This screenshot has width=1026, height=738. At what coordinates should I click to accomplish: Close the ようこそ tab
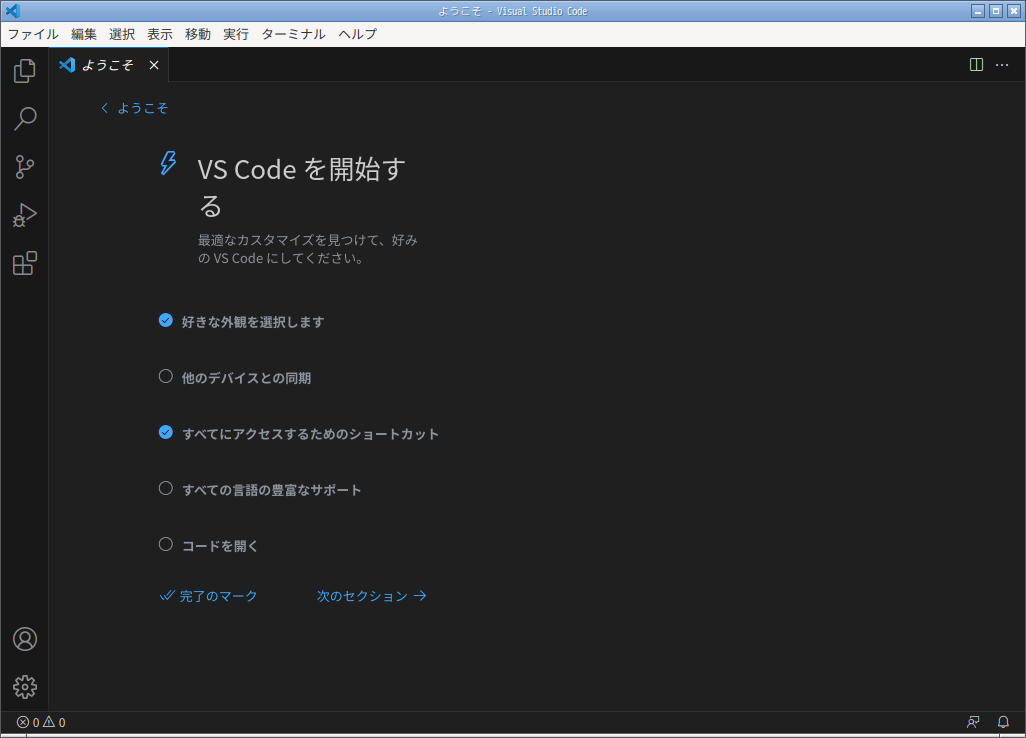pyautogui.click(x=154, y=65)
